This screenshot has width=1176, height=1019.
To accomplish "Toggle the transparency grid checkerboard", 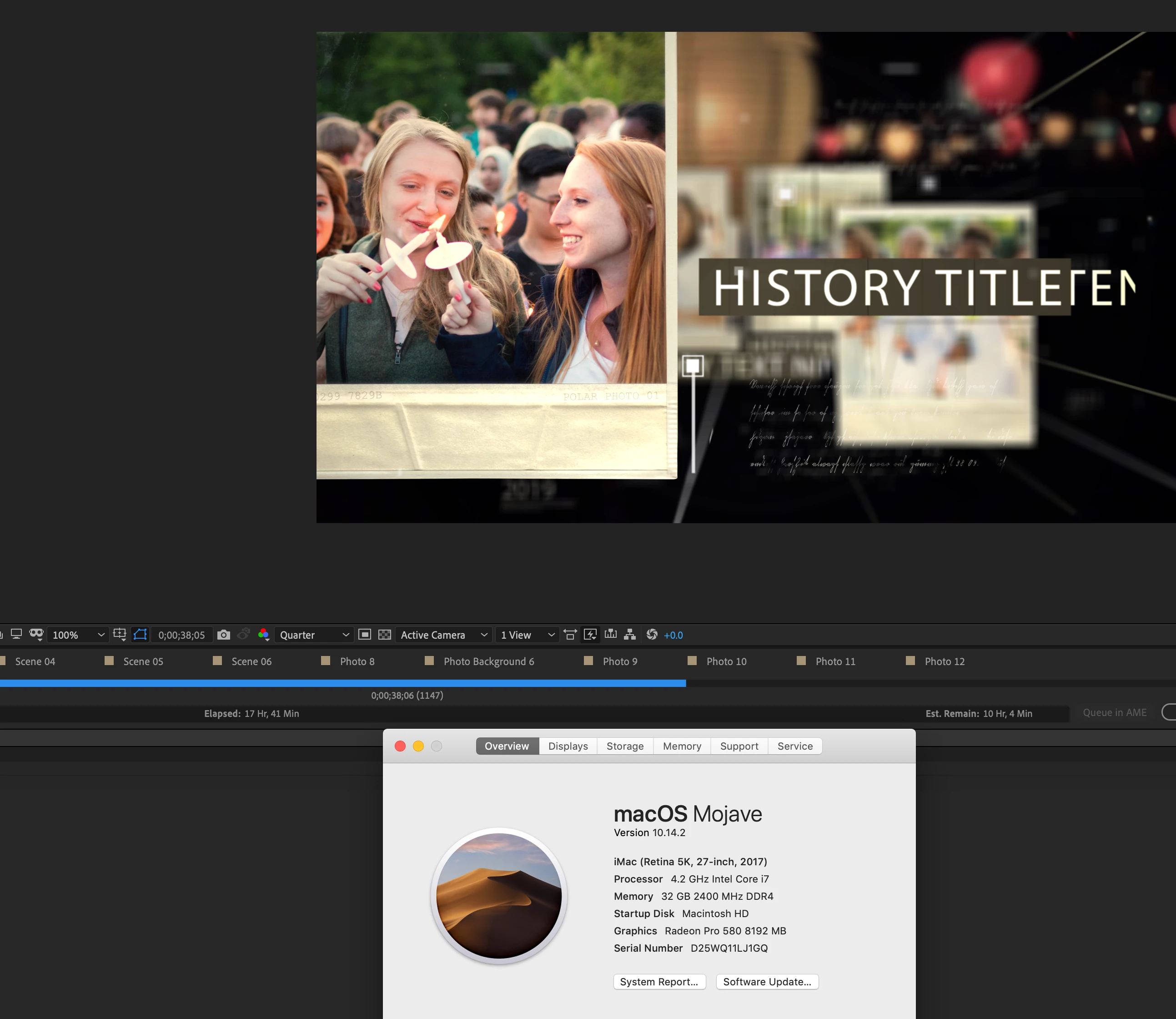I will pyautogui.click(x=385, y=635).
